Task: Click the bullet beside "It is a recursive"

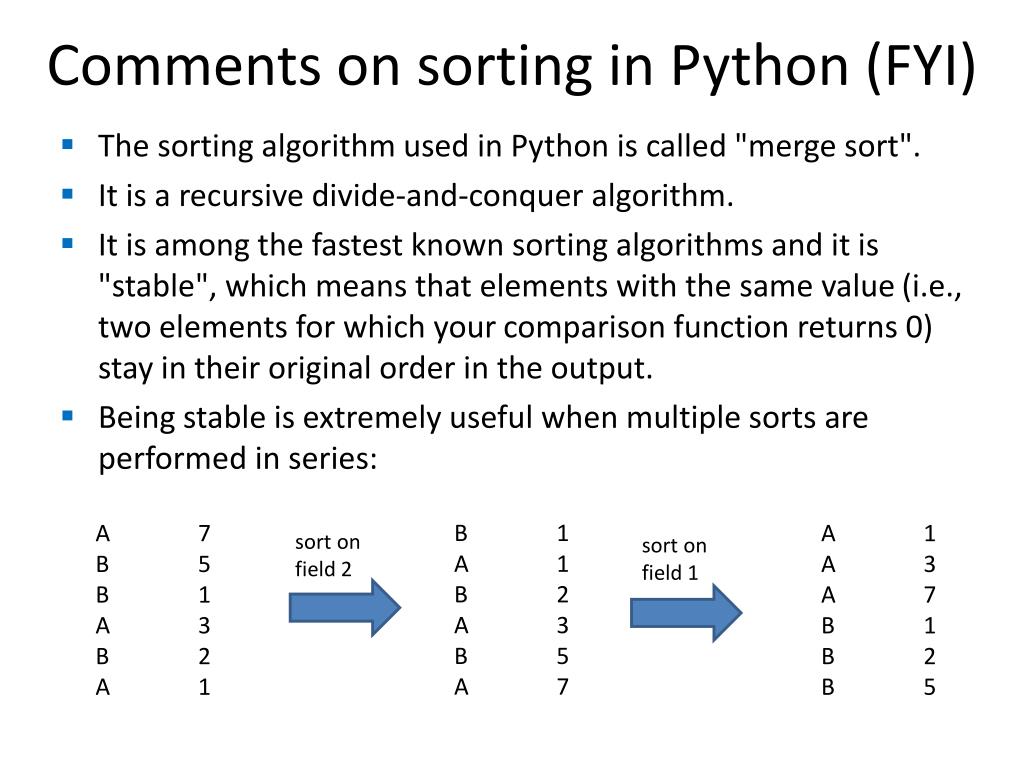Action: [67, 194]
